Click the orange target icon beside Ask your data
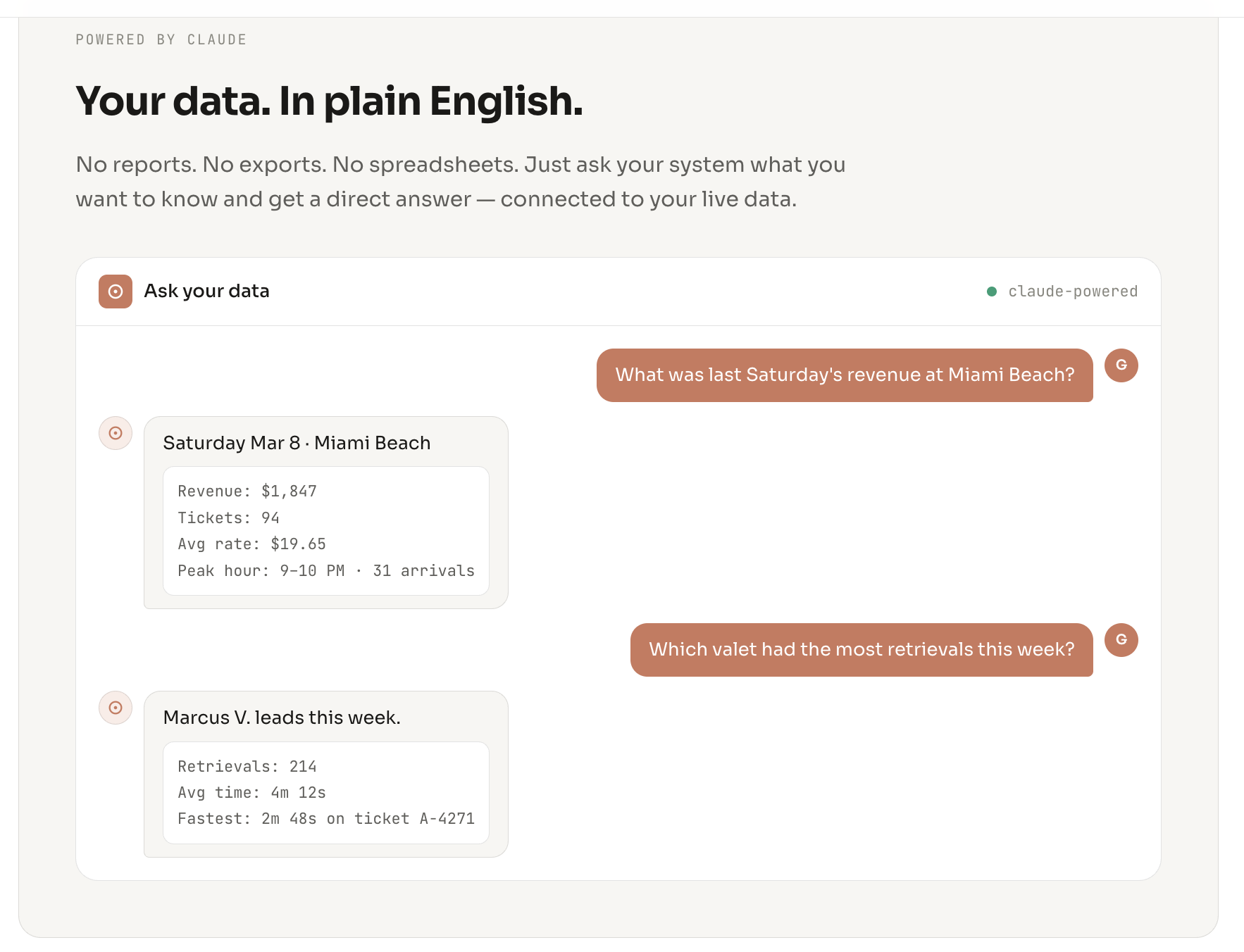1244x952 pixels. point(115,291)
